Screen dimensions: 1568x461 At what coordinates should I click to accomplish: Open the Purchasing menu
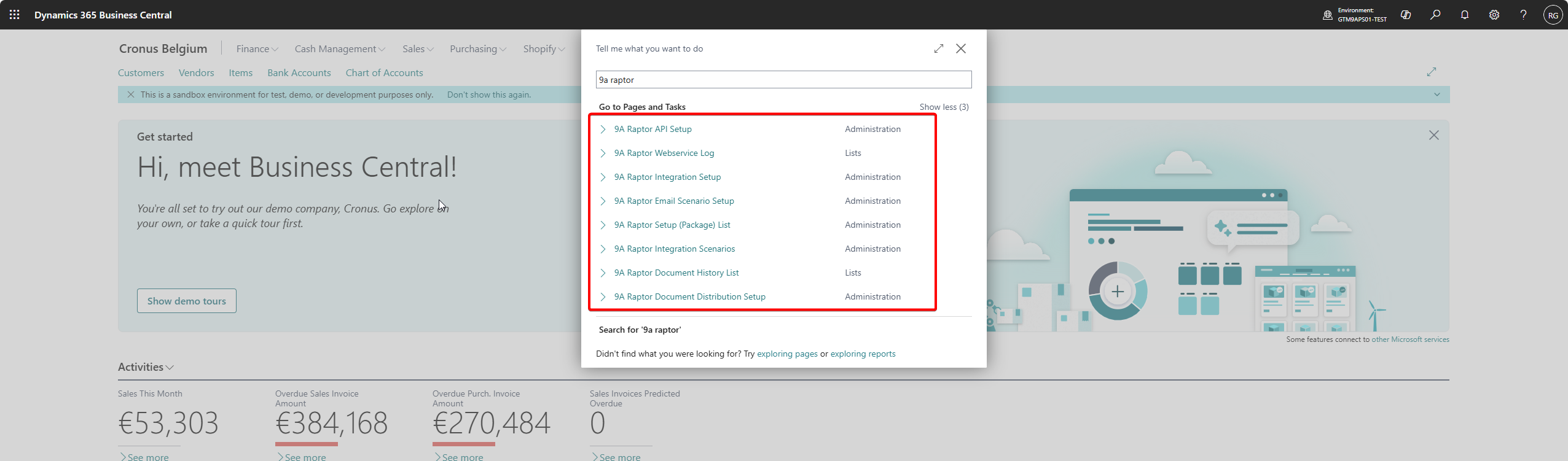point(477,49)
